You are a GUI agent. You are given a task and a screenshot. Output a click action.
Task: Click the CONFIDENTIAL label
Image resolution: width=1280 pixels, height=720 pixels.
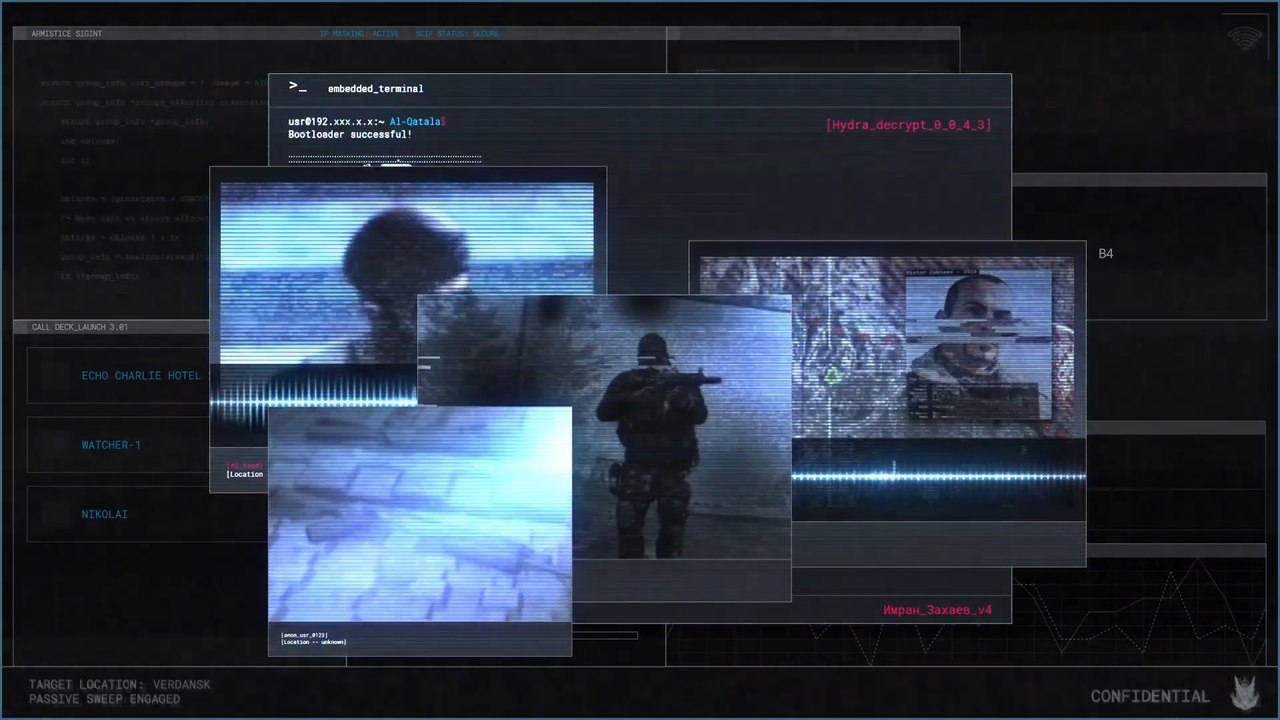tap(1150, 696)
